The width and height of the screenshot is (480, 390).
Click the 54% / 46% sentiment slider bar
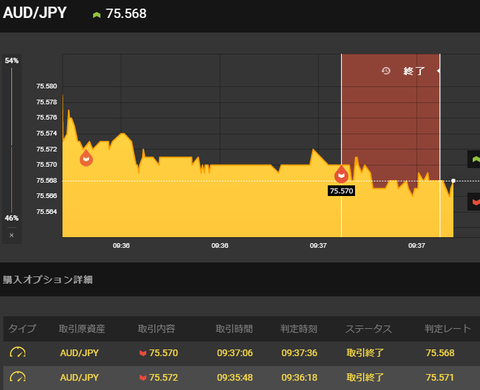tap(12, 139)
